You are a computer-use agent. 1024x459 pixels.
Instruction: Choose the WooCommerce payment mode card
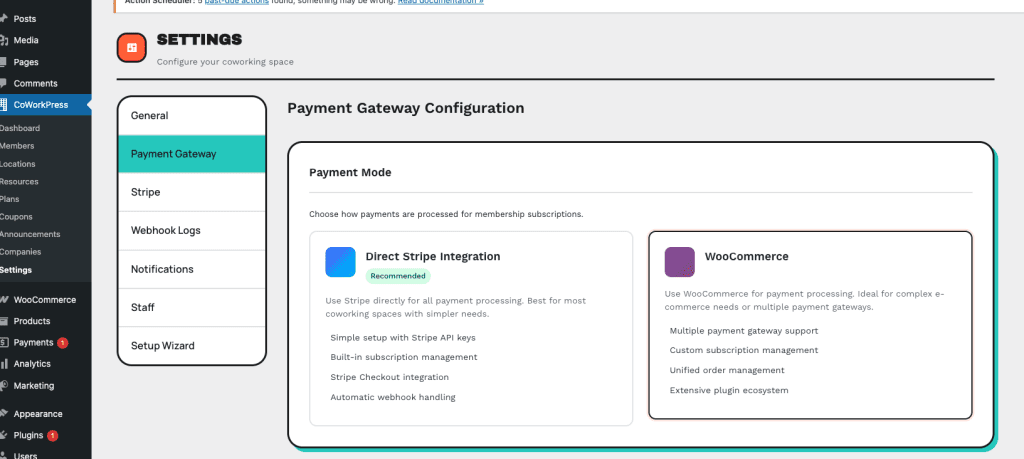tap(810, 325)
